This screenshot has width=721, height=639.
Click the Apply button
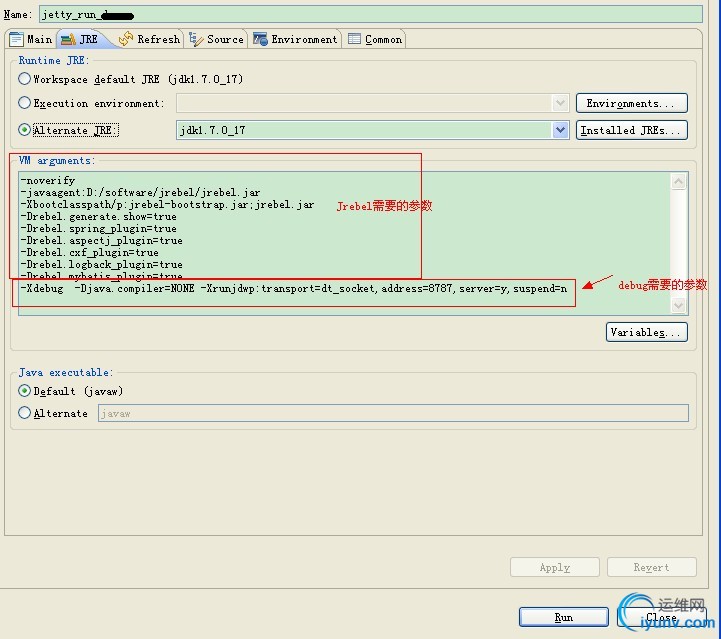(555, 567)
